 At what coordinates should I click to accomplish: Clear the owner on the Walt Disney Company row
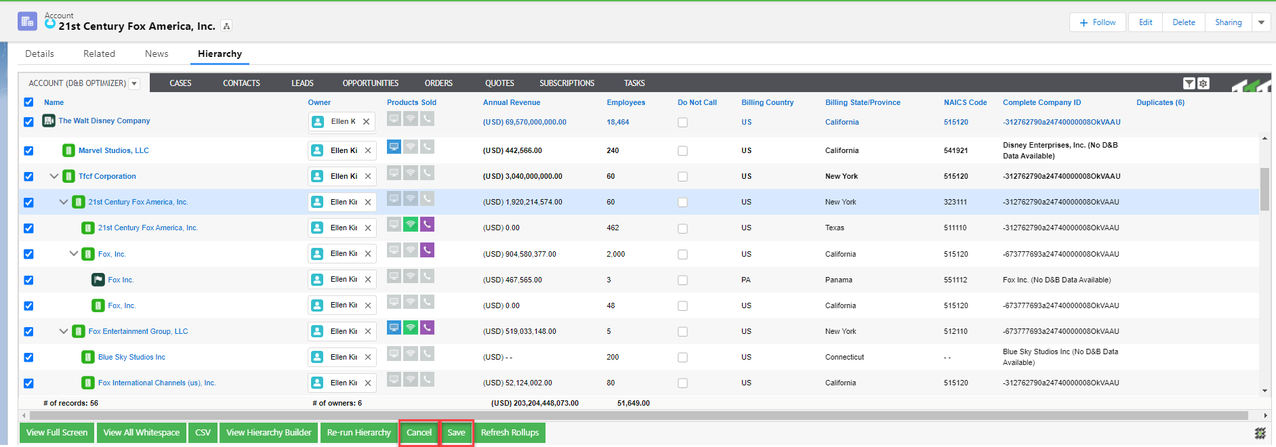tap(366, 121)
